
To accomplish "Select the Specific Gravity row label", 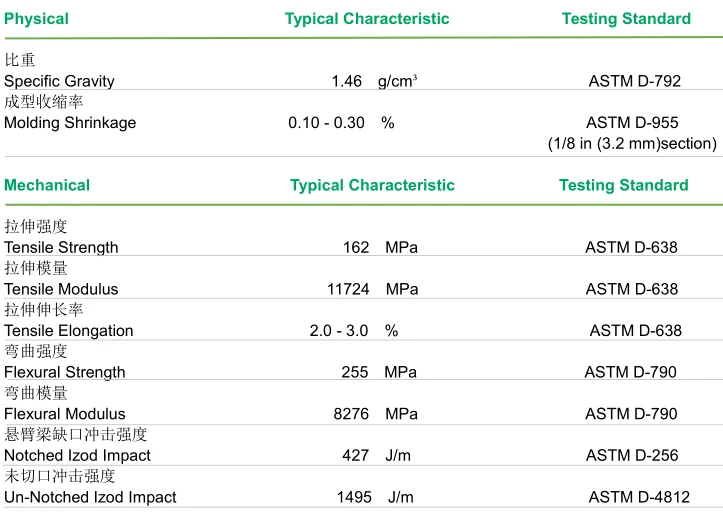I will 59,81.
